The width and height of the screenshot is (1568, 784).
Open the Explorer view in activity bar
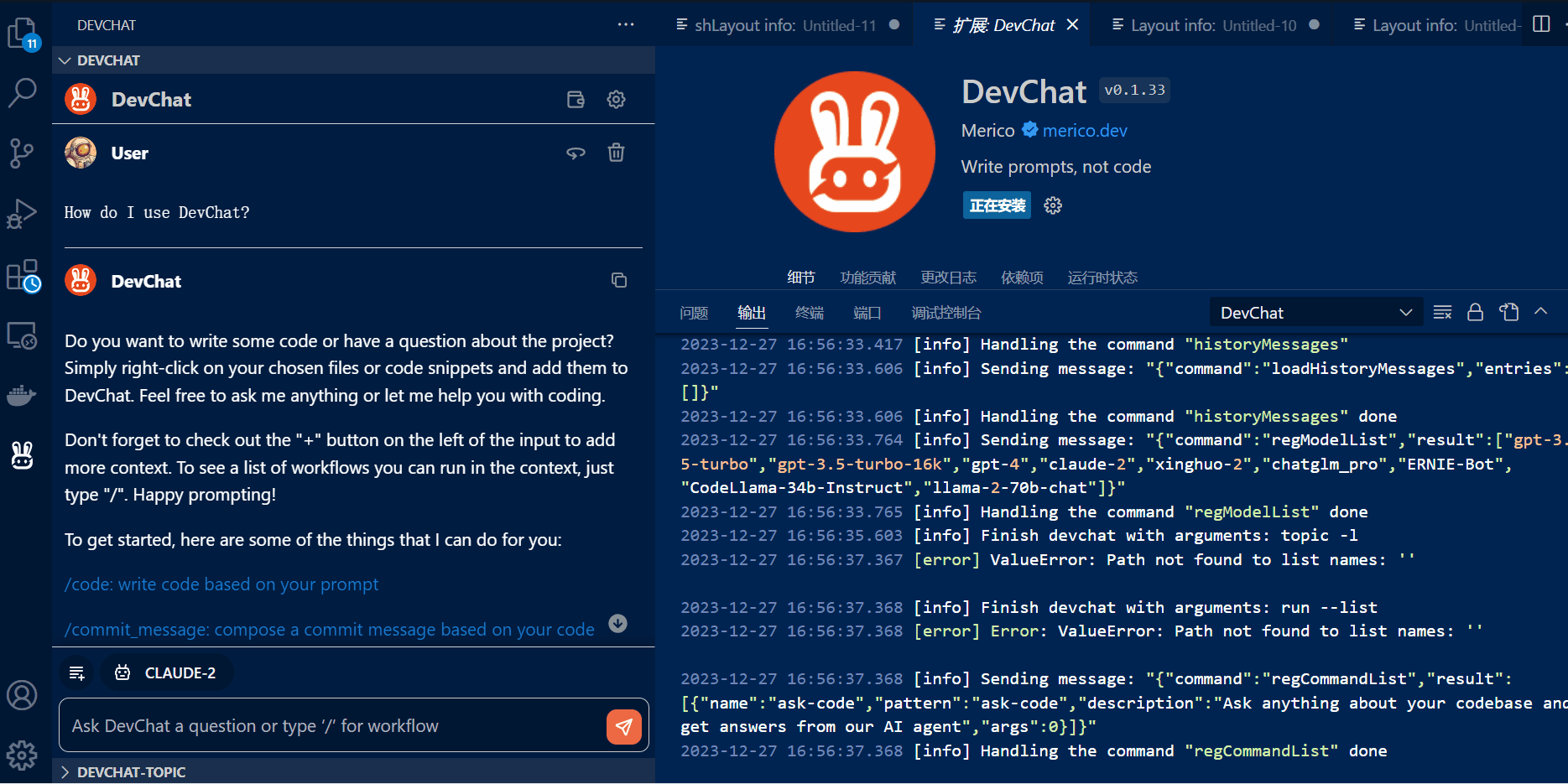(x=23, y=34)
